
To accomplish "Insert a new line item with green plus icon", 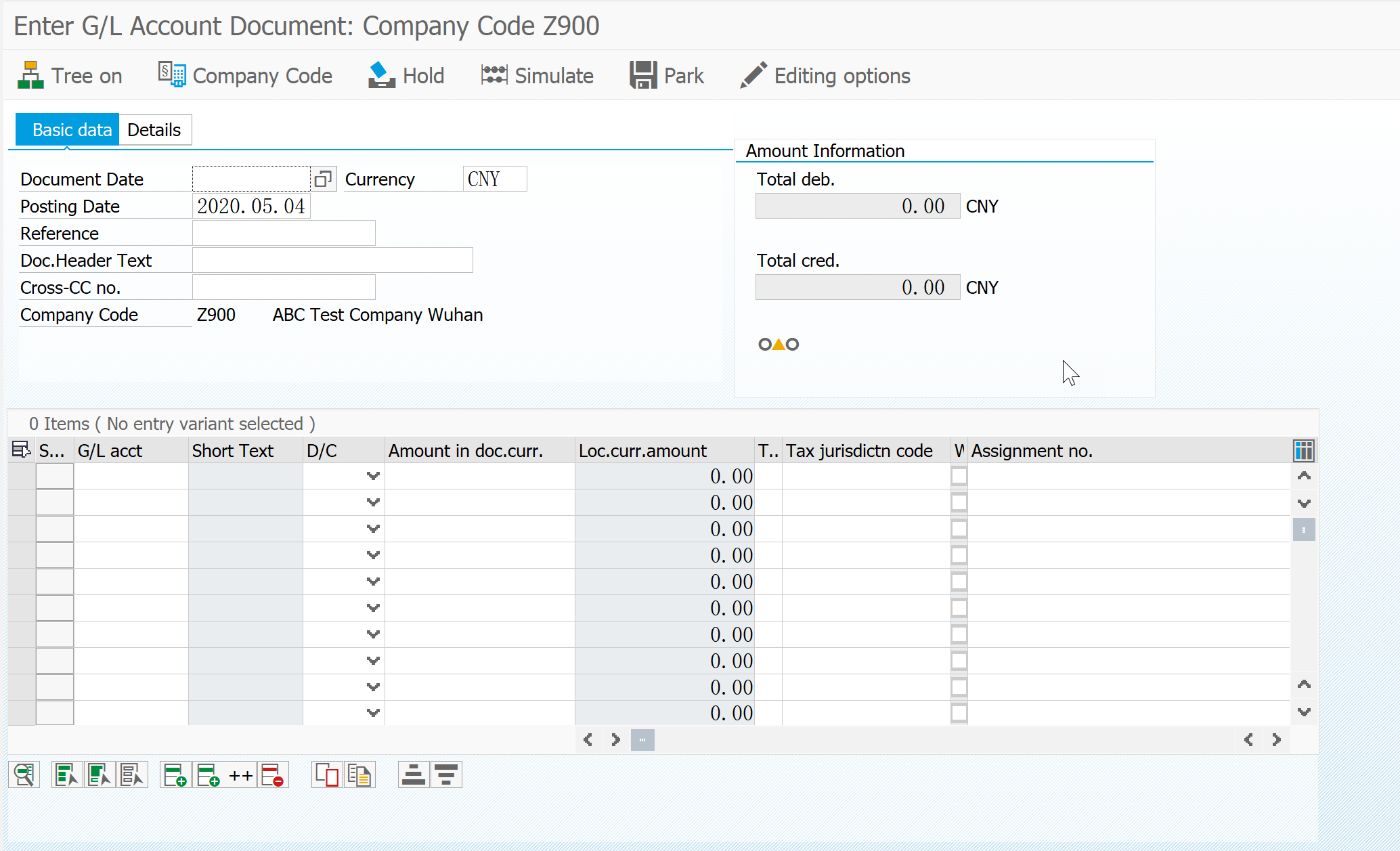I will click(175, 774).
